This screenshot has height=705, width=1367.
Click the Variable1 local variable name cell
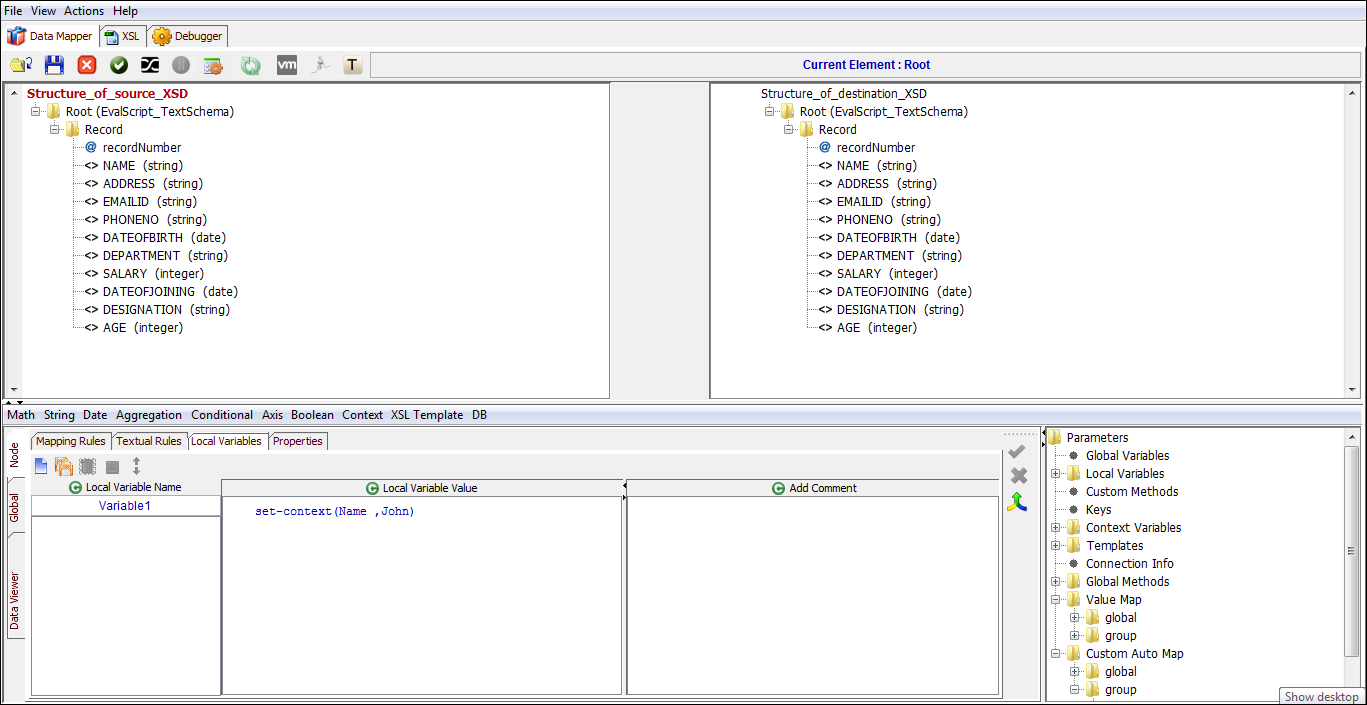[125, 506]
